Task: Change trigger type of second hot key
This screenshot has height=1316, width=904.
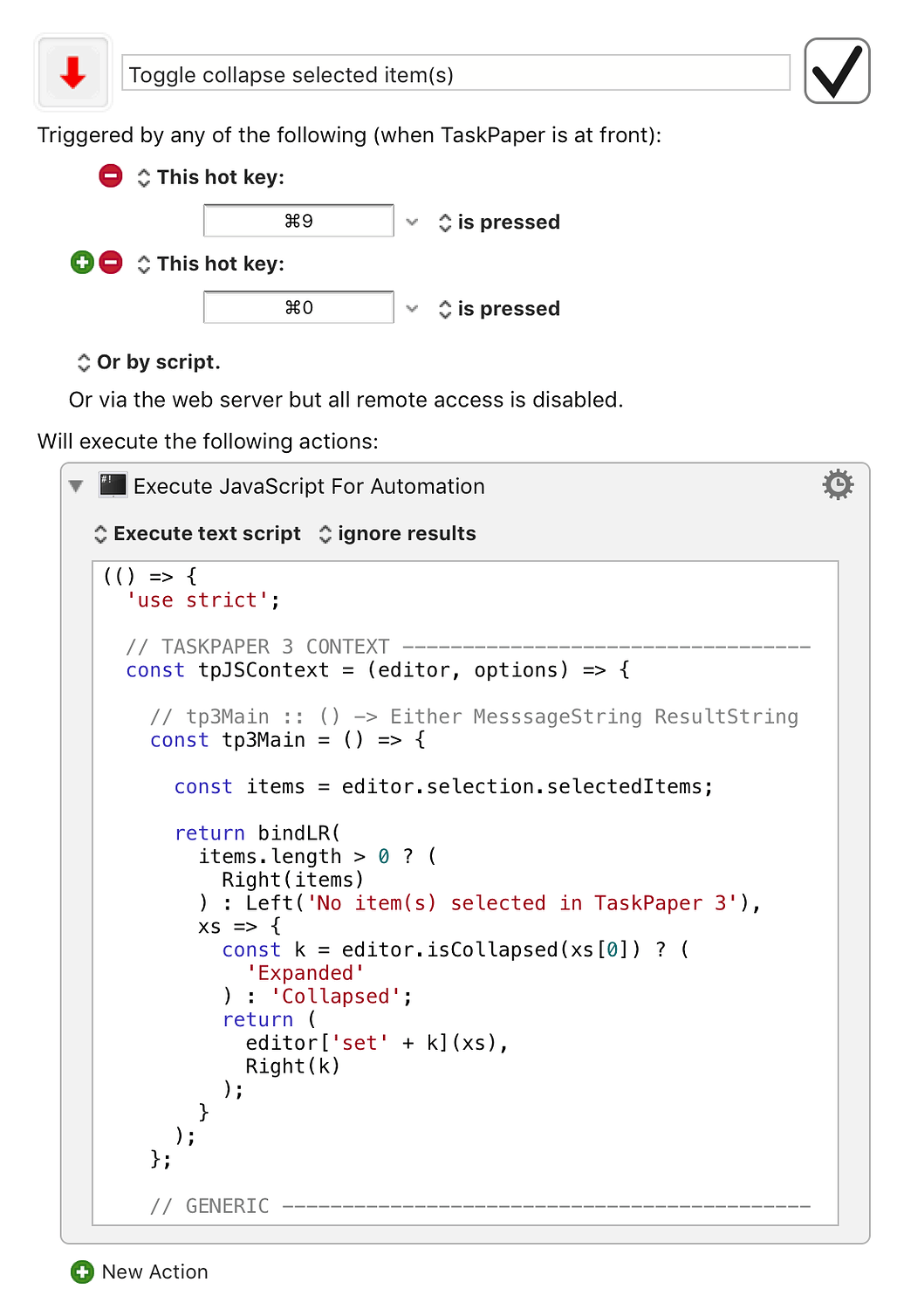Action: (144, 264)
